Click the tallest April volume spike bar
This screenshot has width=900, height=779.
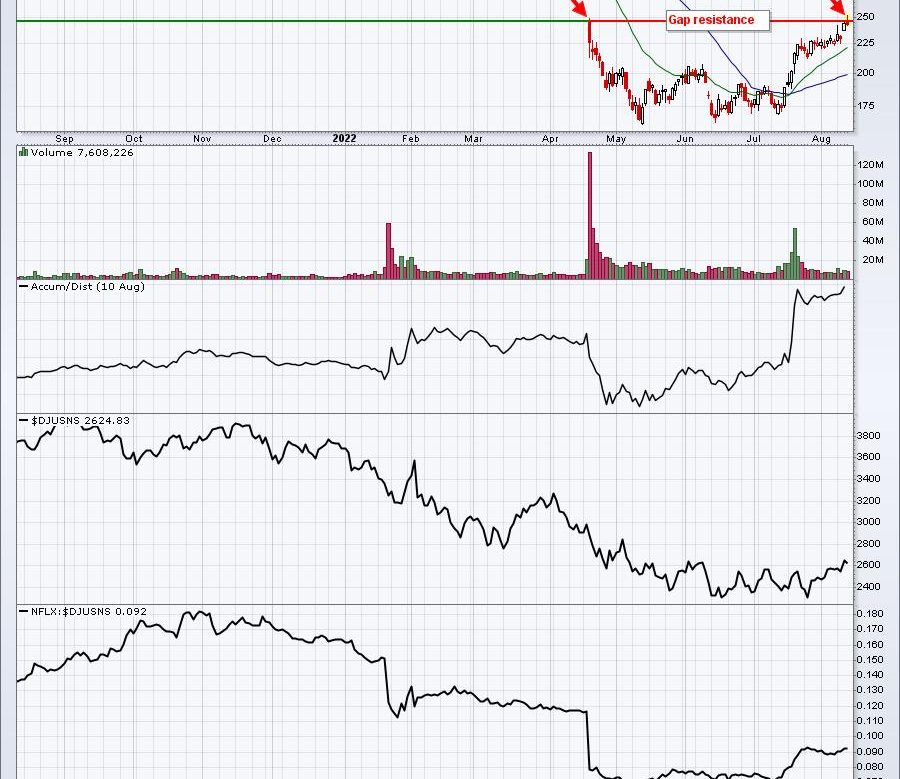(x=590, y=215)
